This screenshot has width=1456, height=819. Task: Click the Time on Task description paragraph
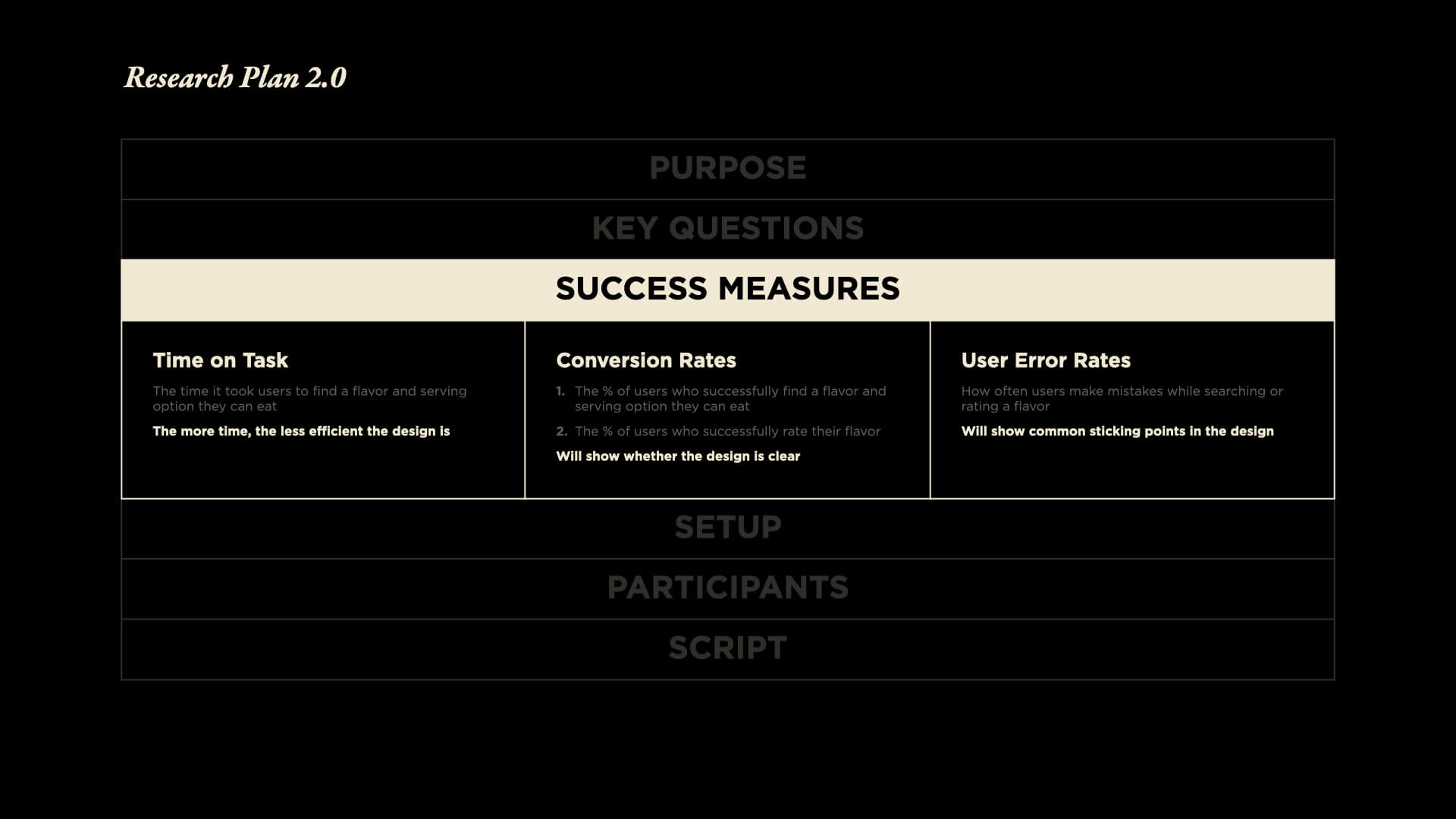[x=309, y=399]
